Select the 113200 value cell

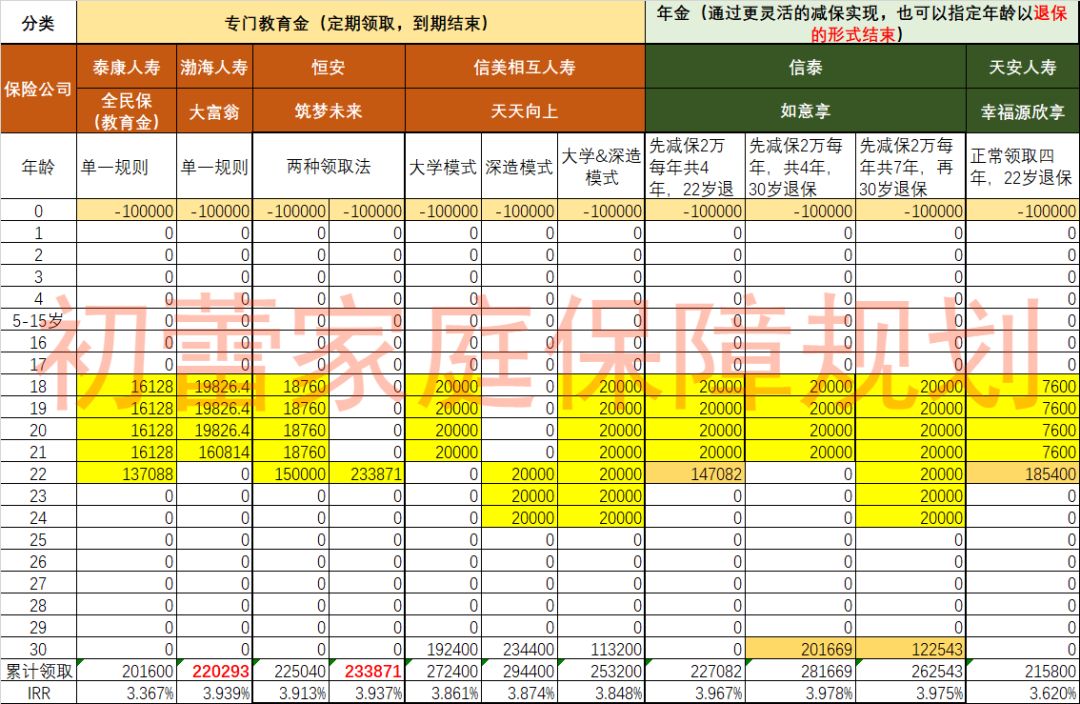(x=601, y=649)
